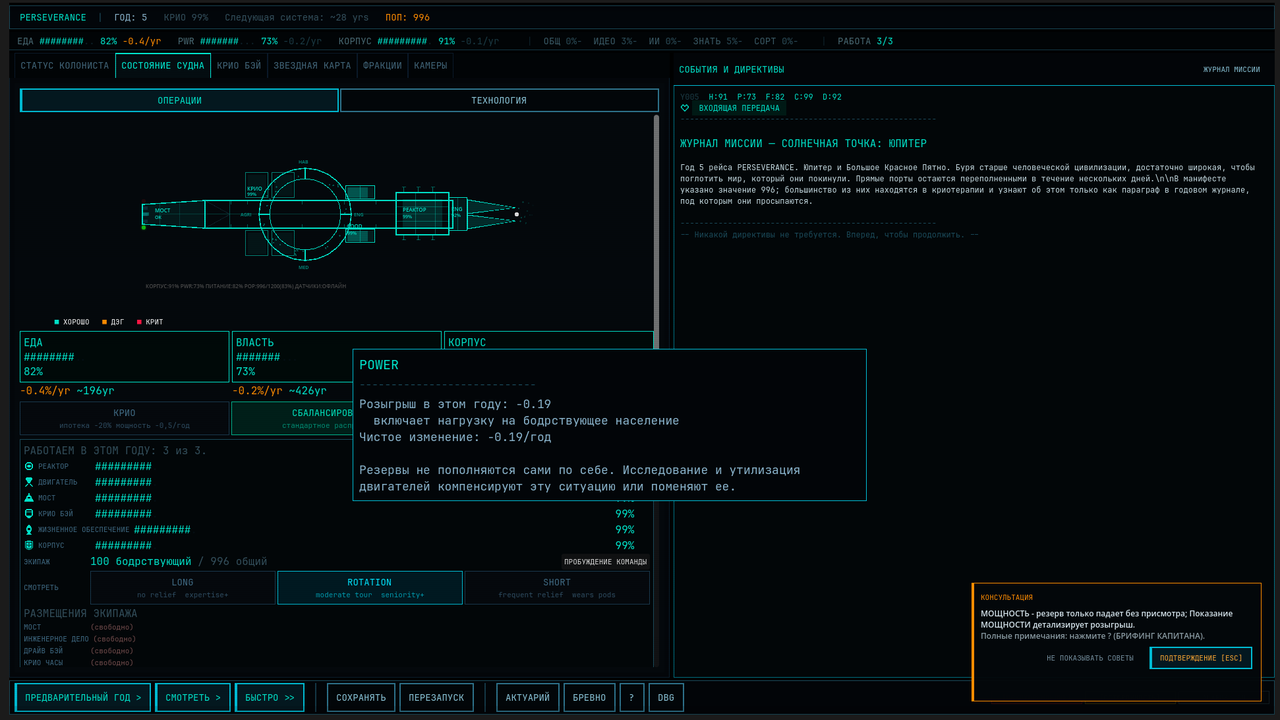1280x720 pixels.
Task: Click the СОХРАНЯТЬ save button
Action: pyautogui.click(x=361, y=697)
